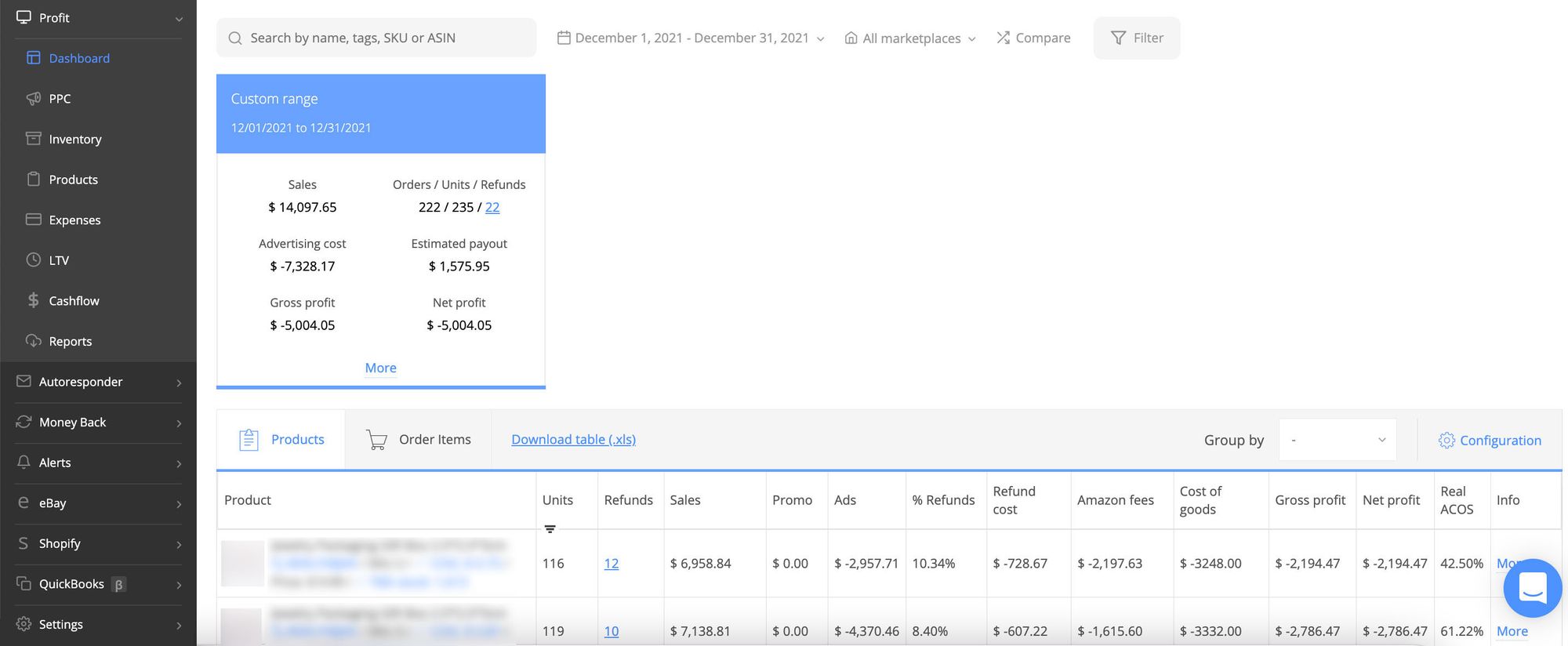
Task: Open Reports page from sidebar
Action: click(71, 341)
